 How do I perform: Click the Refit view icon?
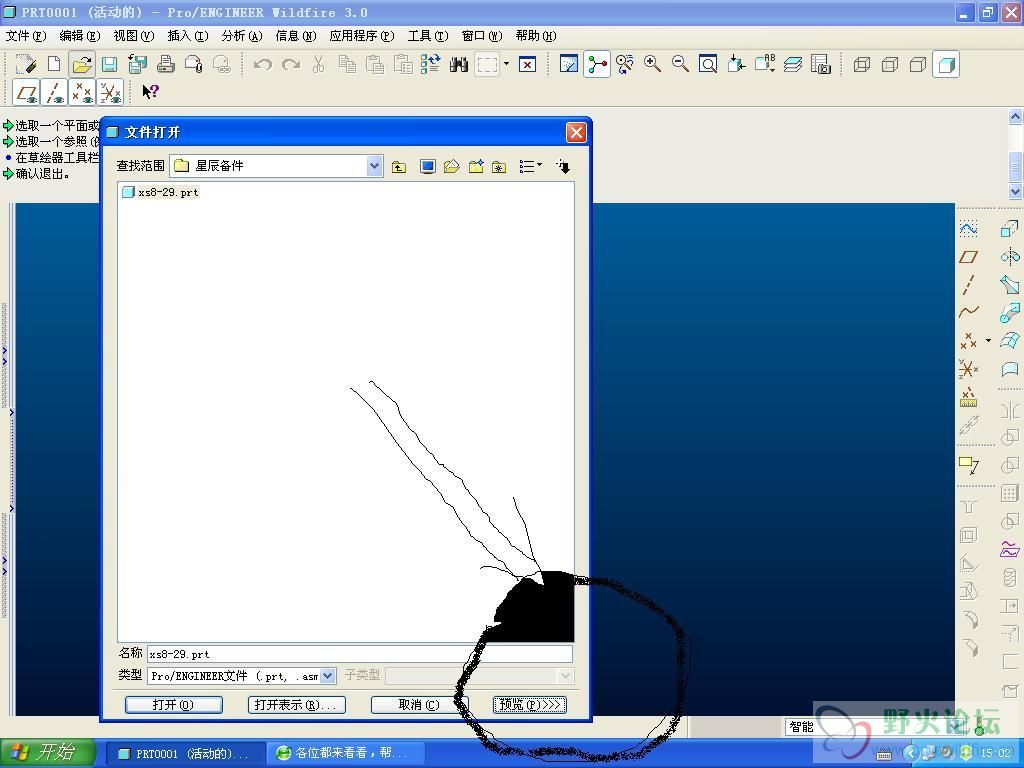click(x=708, y=64)
